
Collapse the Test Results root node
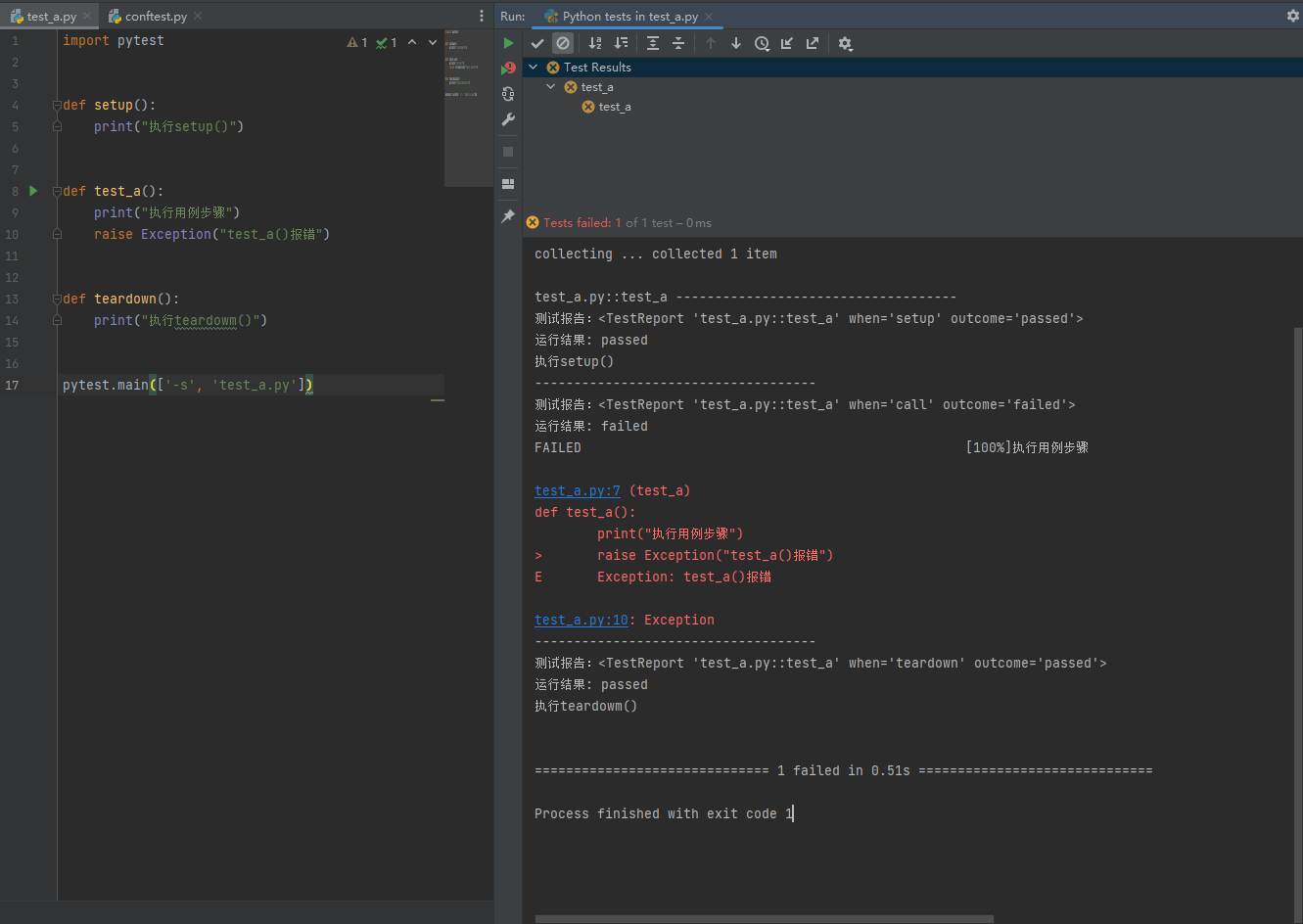(x=534, y=68)
